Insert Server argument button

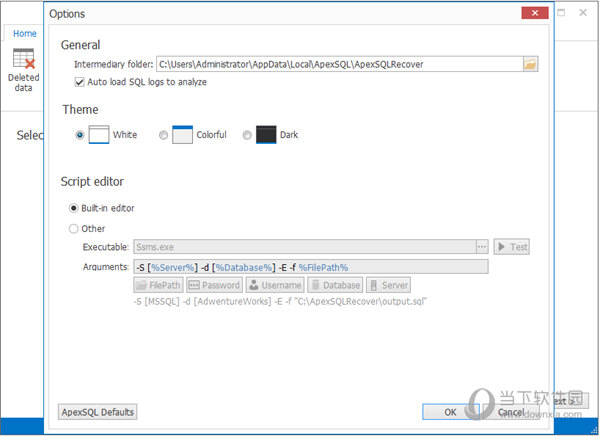pyautogui.click(x=388, y=285)
